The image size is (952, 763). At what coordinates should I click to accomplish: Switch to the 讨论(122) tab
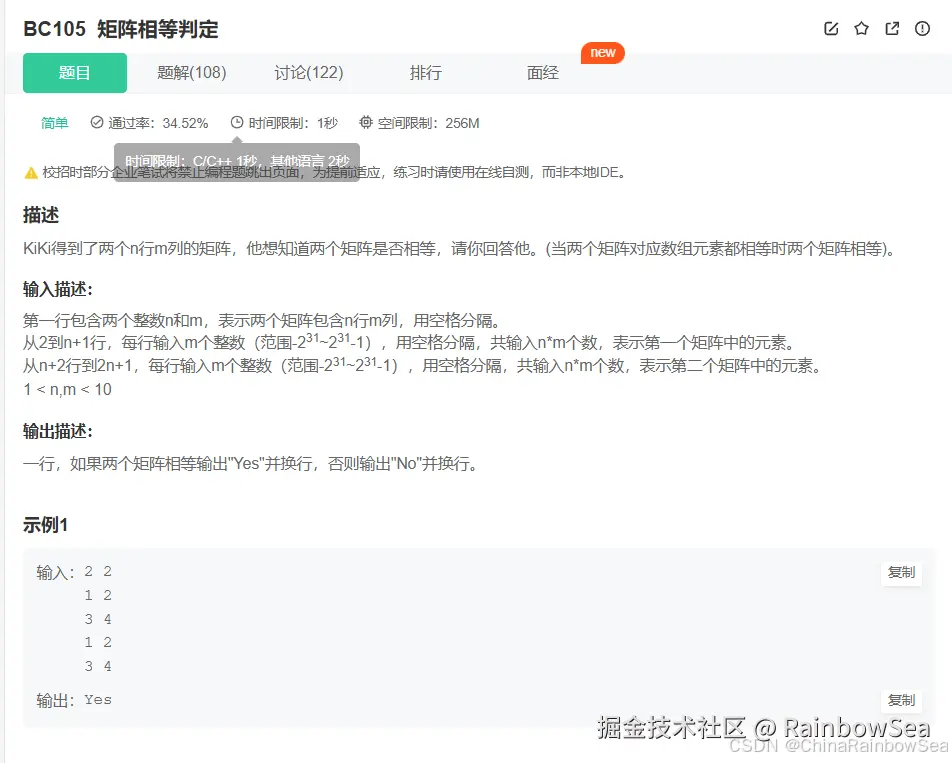(308, 73)
